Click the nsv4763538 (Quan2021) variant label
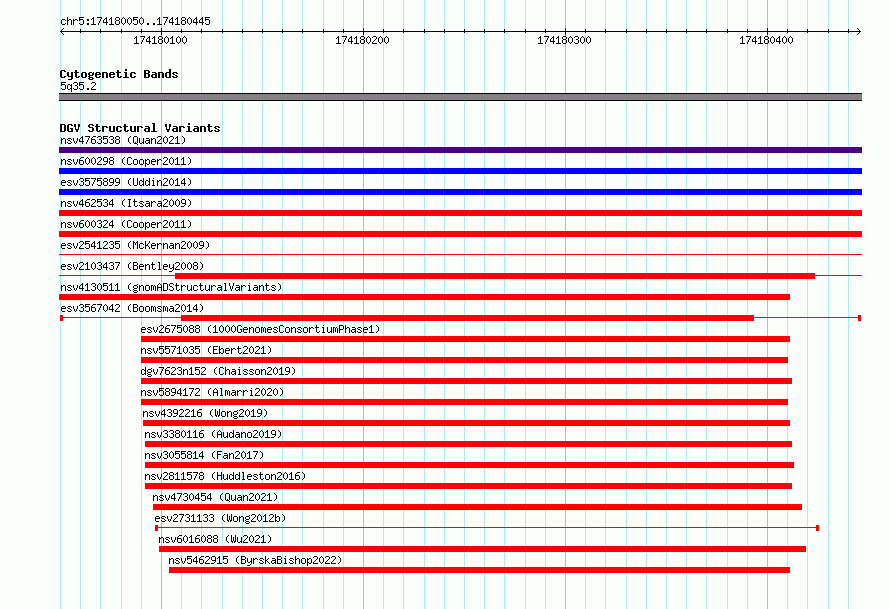890x609 pixels. pos(123,140)
